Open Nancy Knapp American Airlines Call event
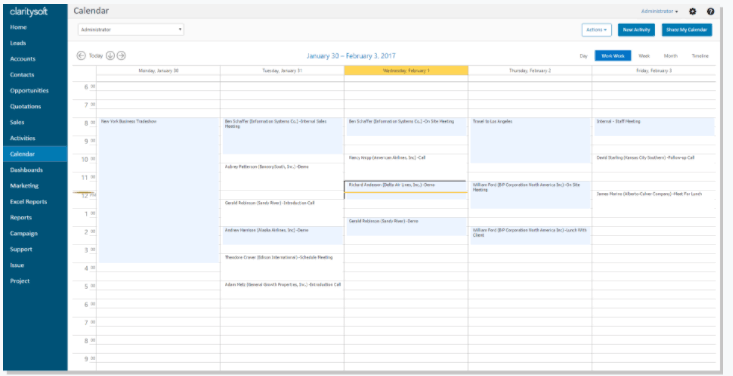 click(x=406, y=163)
